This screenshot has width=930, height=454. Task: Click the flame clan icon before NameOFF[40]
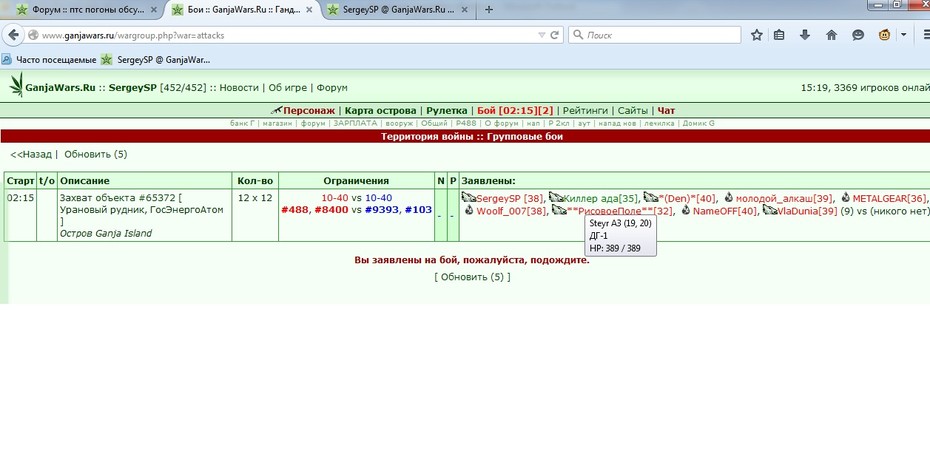[x=686, y=210]
